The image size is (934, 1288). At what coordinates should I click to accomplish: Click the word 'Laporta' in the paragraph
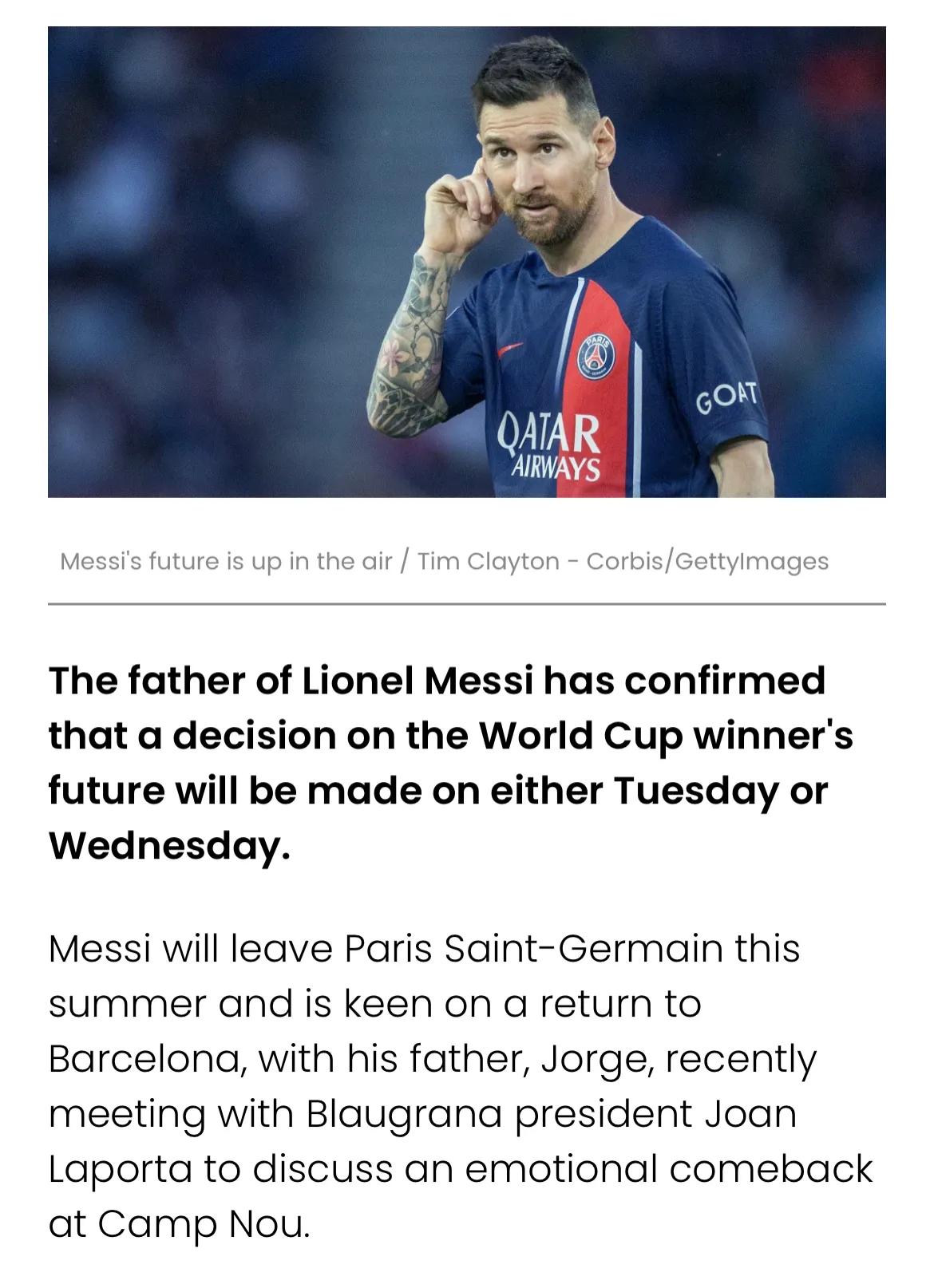(x=121, y=1169)
